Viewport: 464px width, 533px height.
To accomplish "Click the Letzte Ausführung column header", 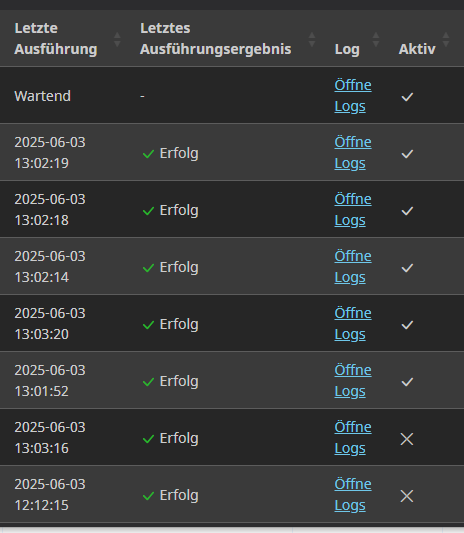I will pos(56,38).
